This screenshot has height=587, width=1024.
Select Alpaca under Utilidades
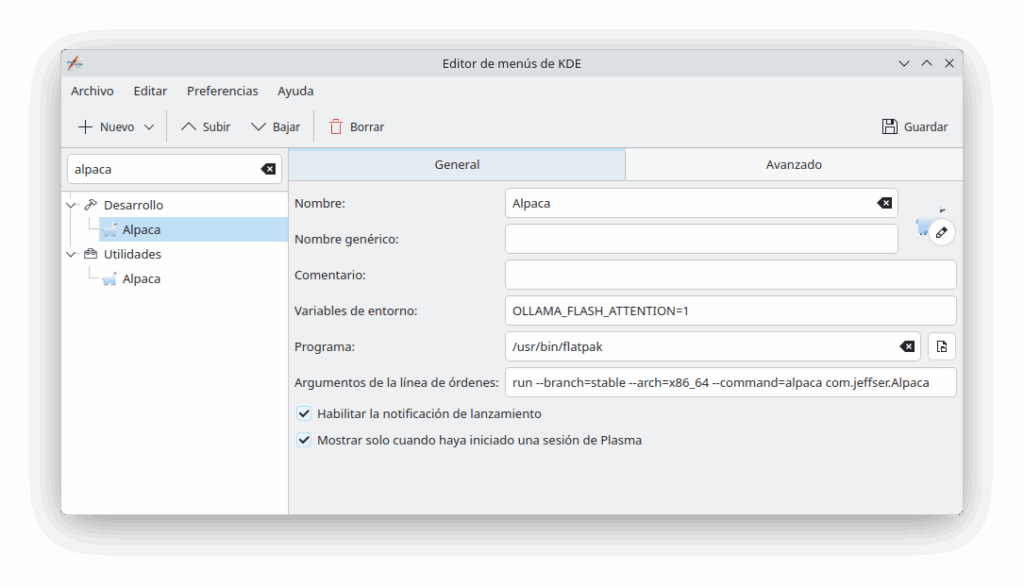coord(141,279)
